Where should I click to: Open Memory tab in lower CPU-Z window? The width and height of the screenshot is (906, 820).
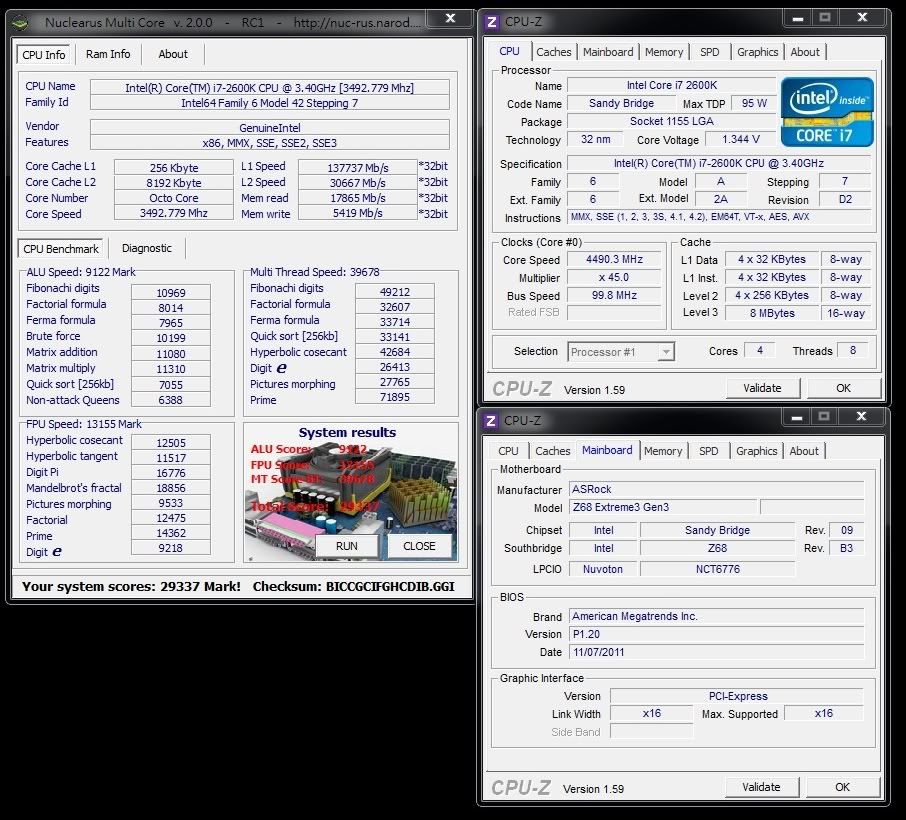click(663, 451)
